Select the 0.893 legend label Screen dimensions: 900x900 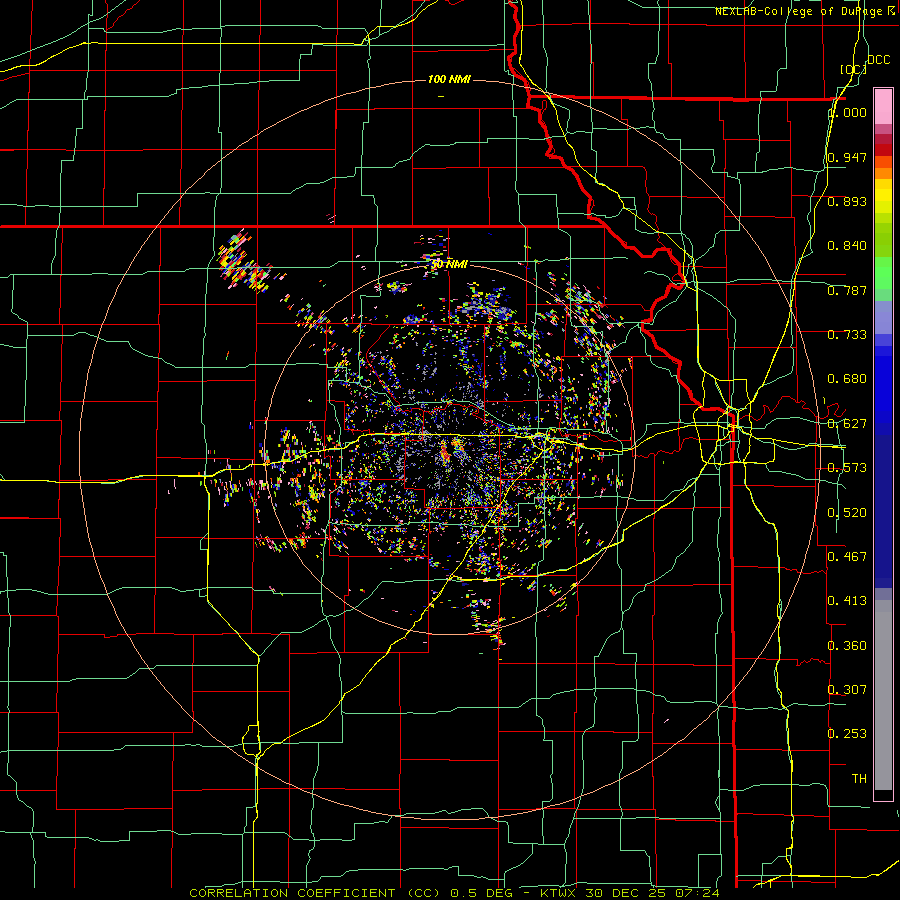847,201
